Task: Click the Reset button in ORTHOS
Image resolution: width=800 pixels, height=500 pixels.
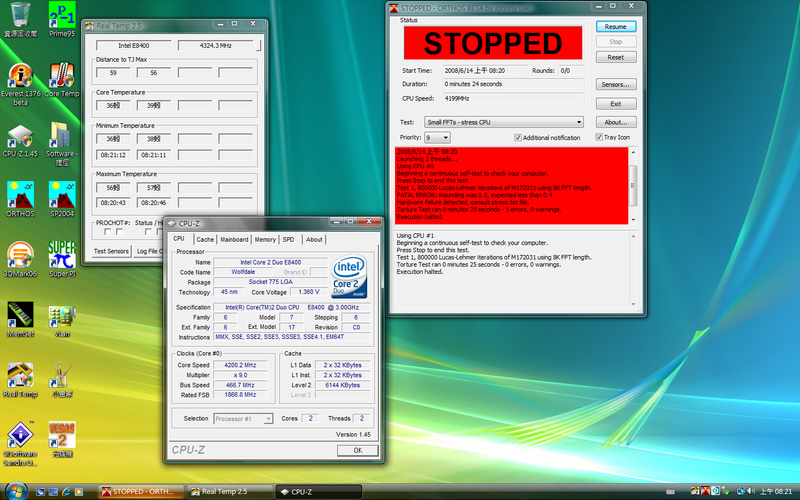Action: point(616,57)
